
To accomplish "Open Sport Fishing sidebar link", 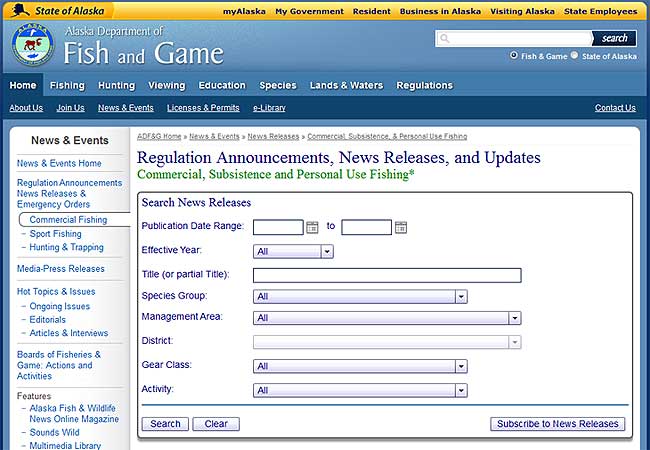I will click(x=56, y=234).
